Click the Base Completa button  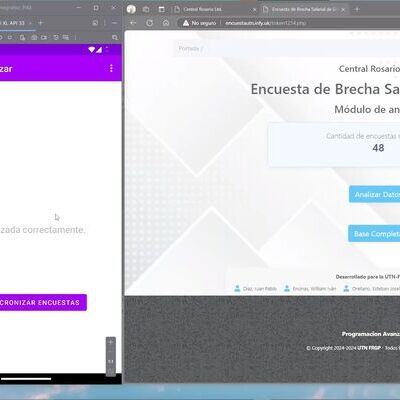point(375,234)
